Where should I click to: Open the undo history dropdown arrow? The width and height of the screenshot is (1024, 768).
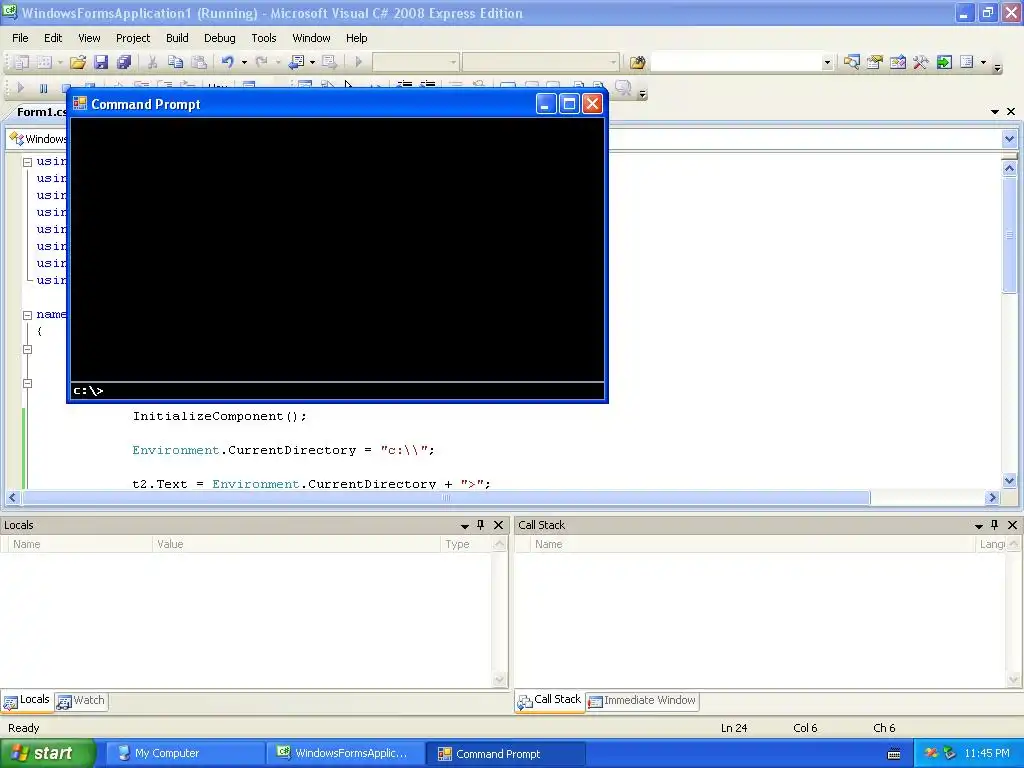[244, 62]
